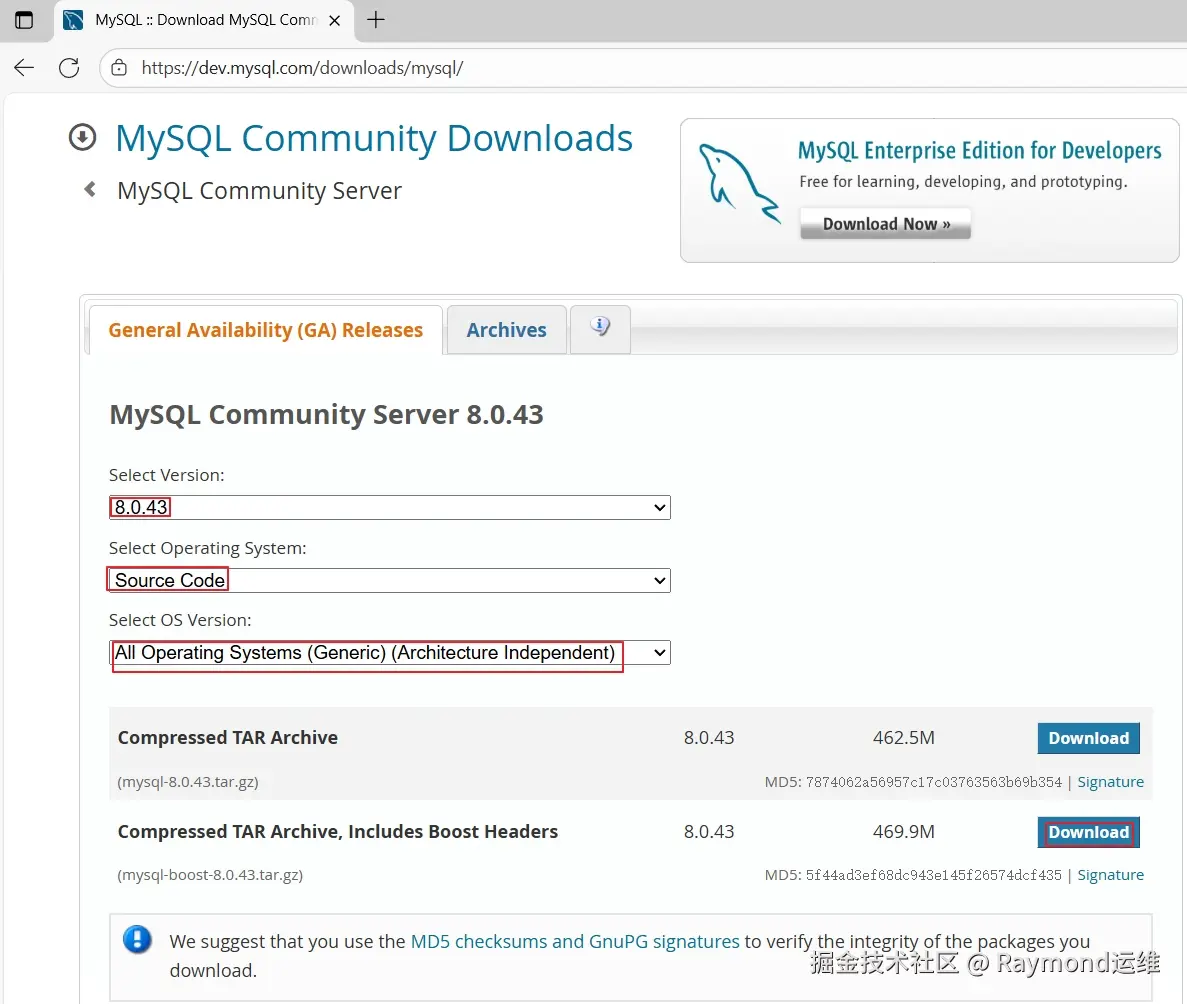Click the Compressed TAR Archive row title
Viewport: 1187px width, 1004px height.
tap(228, 738)
